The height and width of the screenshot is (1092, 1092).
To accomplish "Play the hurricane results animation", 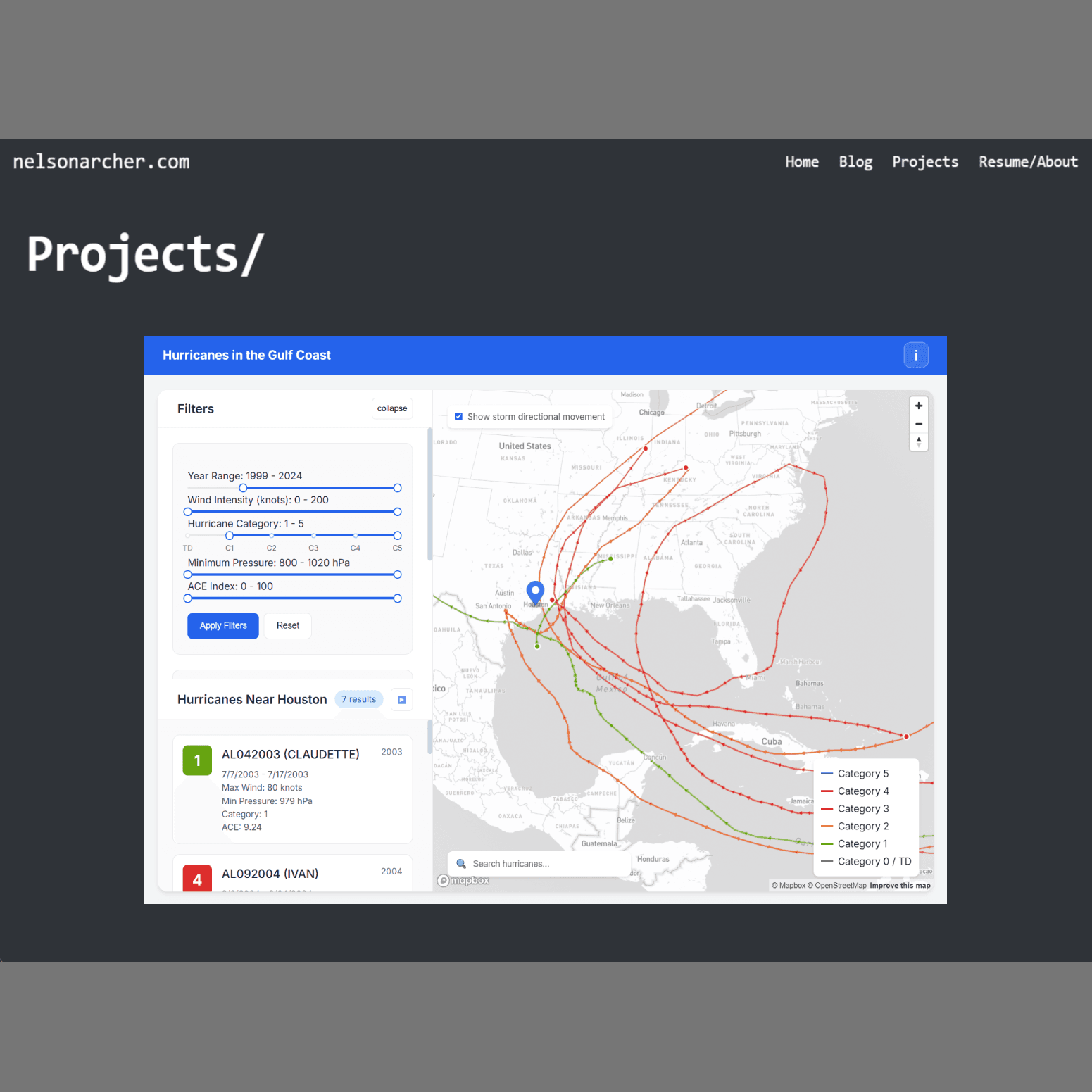I will (401, 699).
